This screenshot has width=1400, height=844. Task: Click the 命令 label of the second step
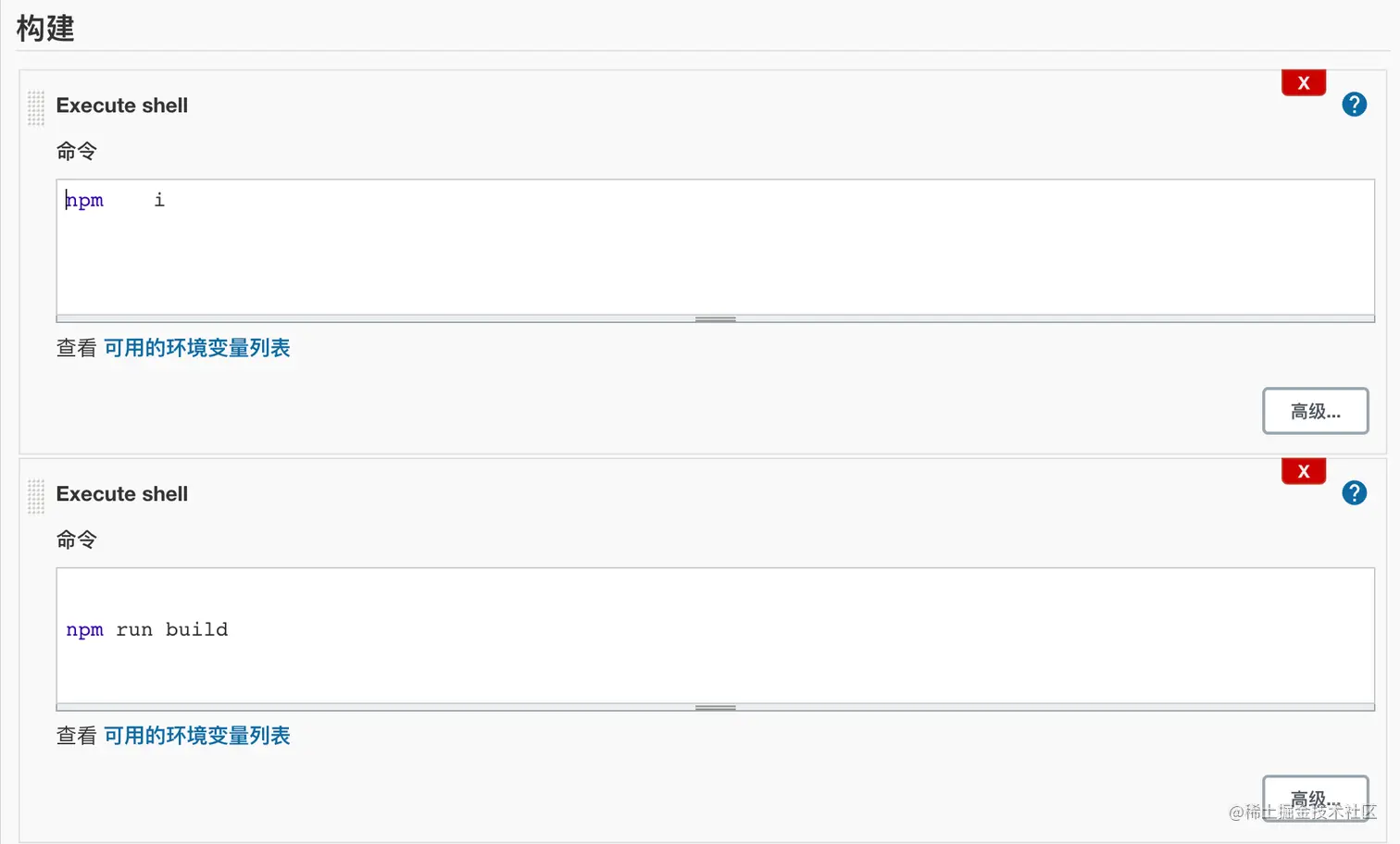click(77, 540)
